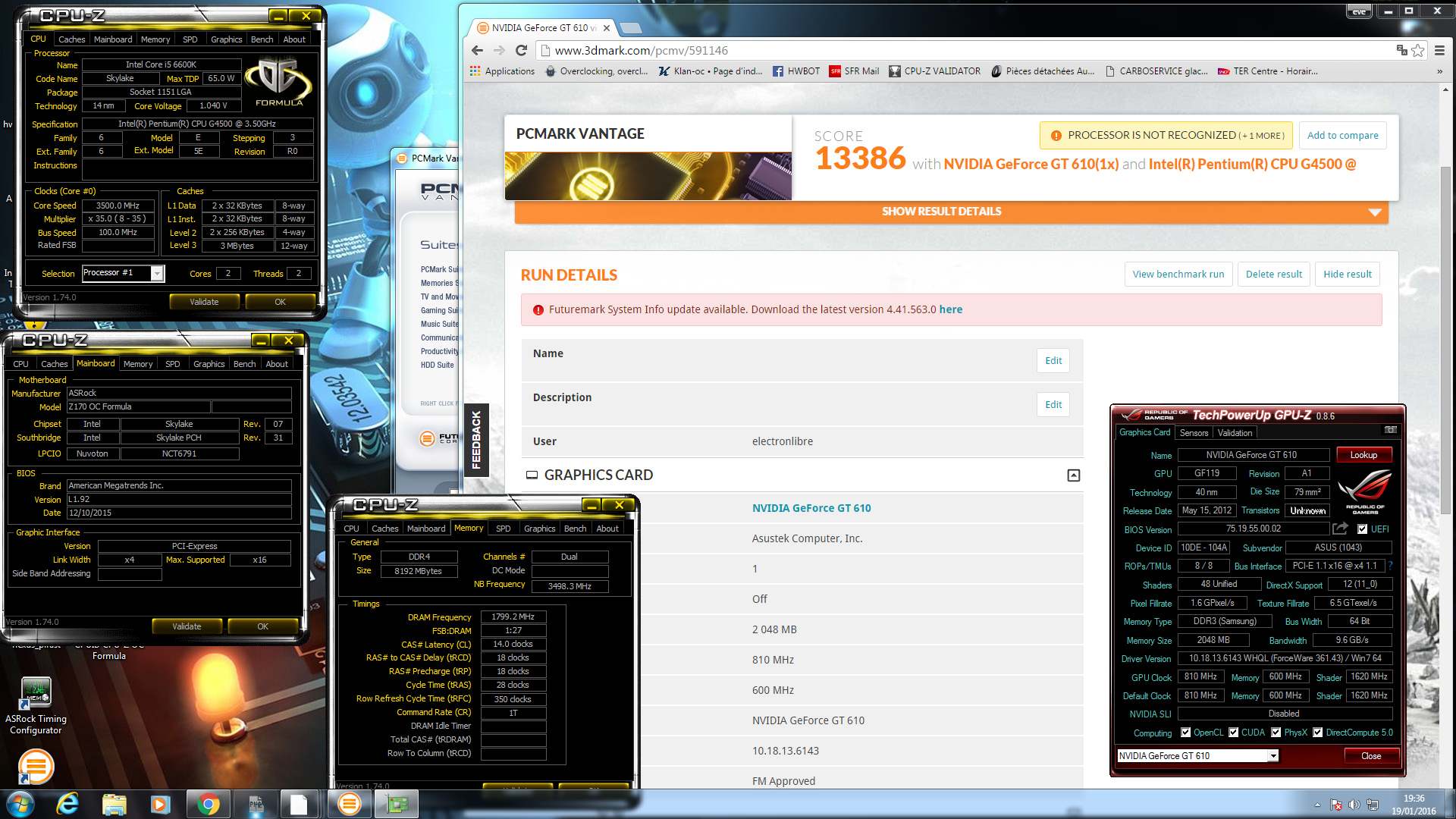Switch to Chrome in the taskbar
Screen dimensions: 1456x819
click(x=207, y=804)
